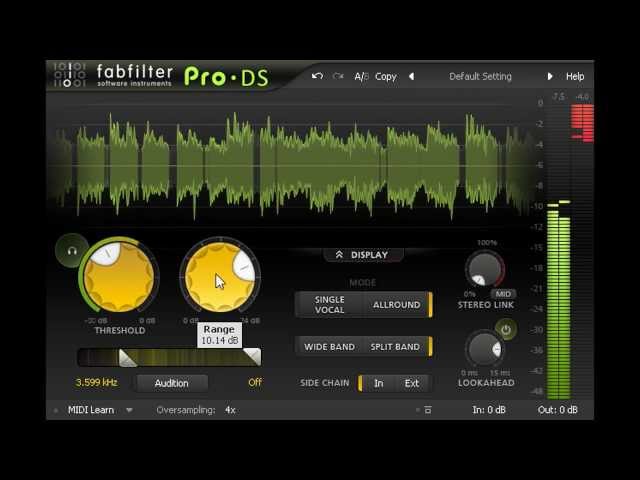This screenshot has width=640, height=480.
Task: Choose Wide Band processing
Action: (329, 347)
